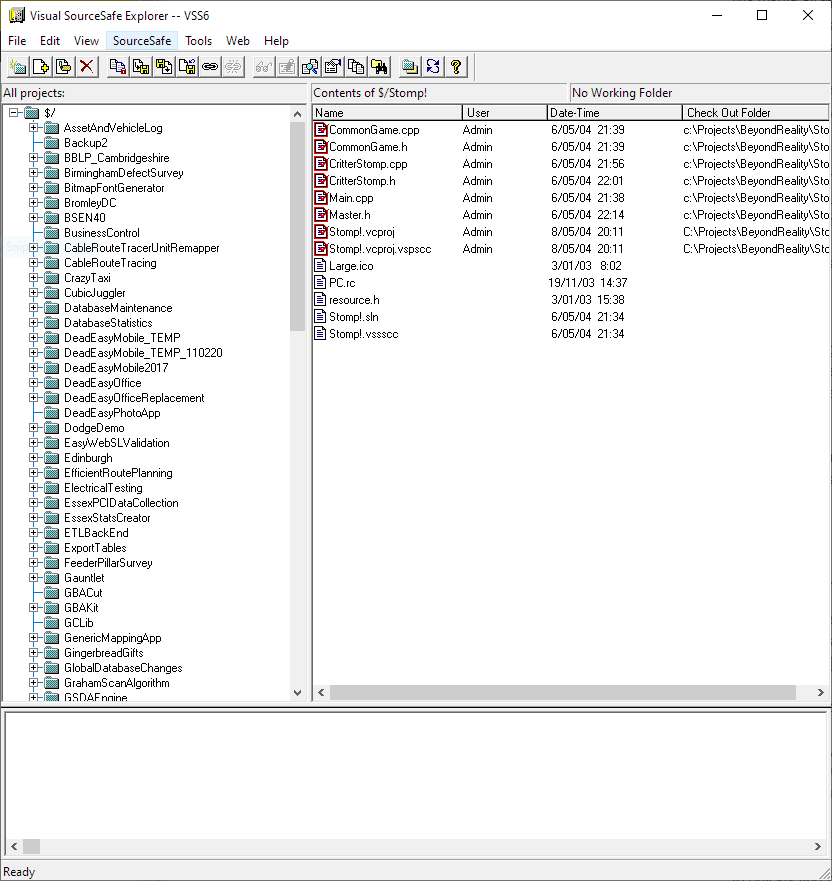Click the Refresh File List icon
This screenshot has width=832, height=881.
coord(433,67)
